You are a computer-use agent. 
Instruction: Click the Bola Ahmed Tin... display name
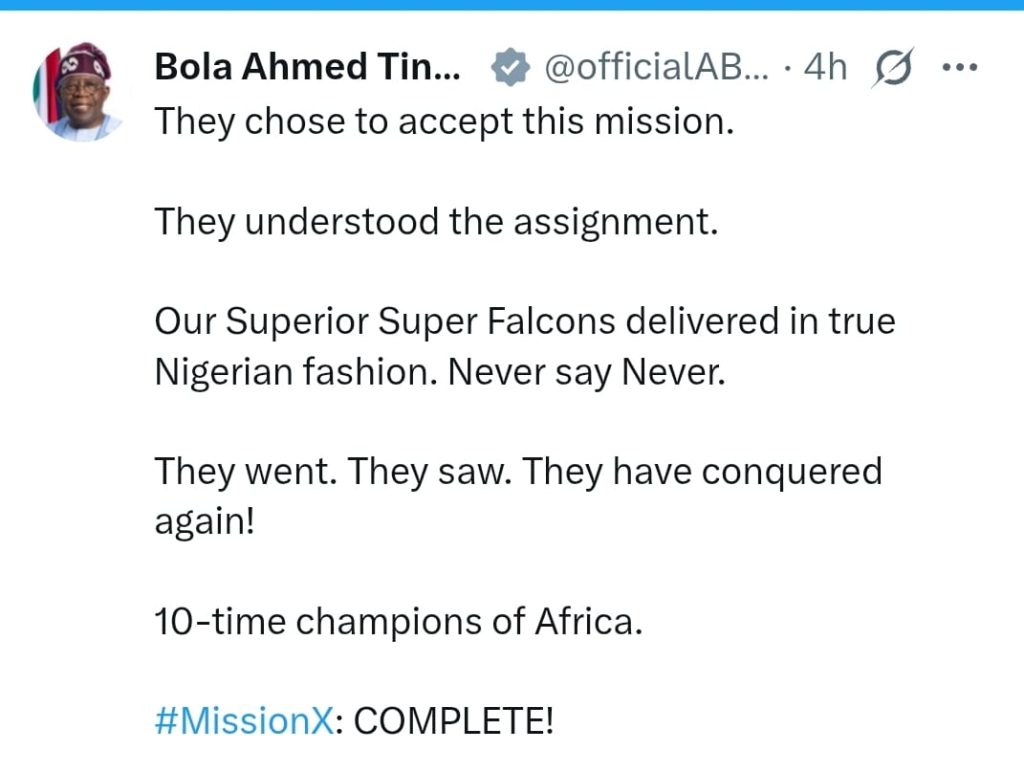pos(308,67)
